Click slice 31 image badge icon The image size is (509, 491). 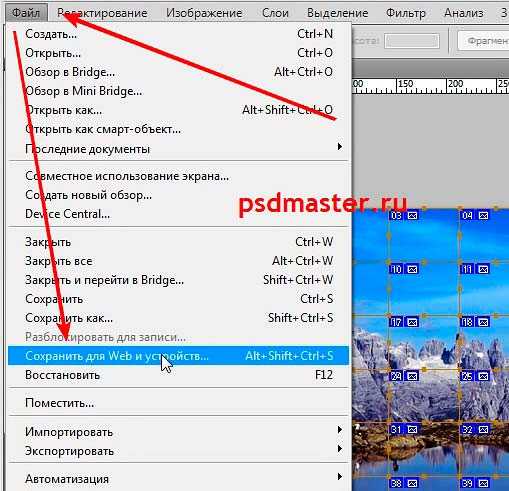[412, 429]
